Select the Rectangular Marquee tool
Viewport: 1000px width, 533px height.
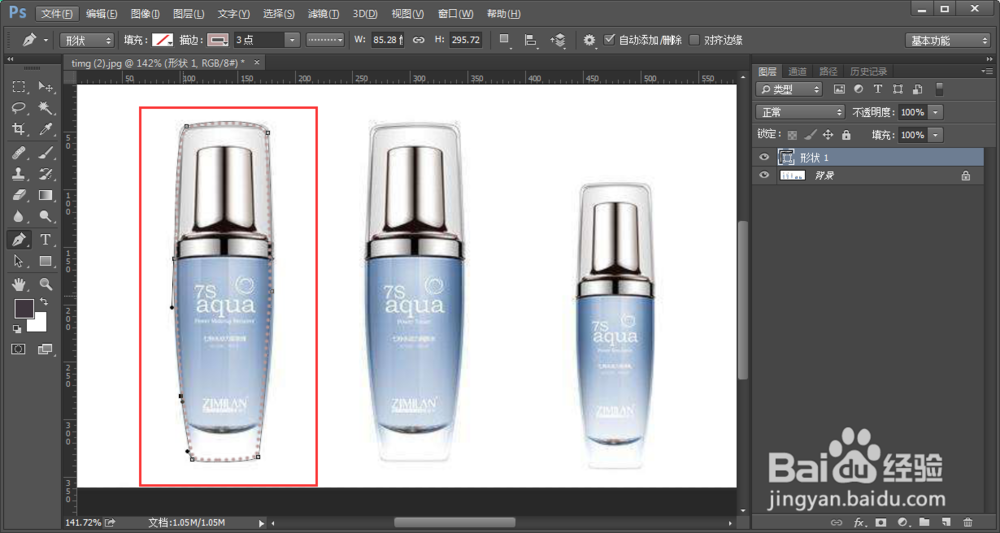coord(18,87)
